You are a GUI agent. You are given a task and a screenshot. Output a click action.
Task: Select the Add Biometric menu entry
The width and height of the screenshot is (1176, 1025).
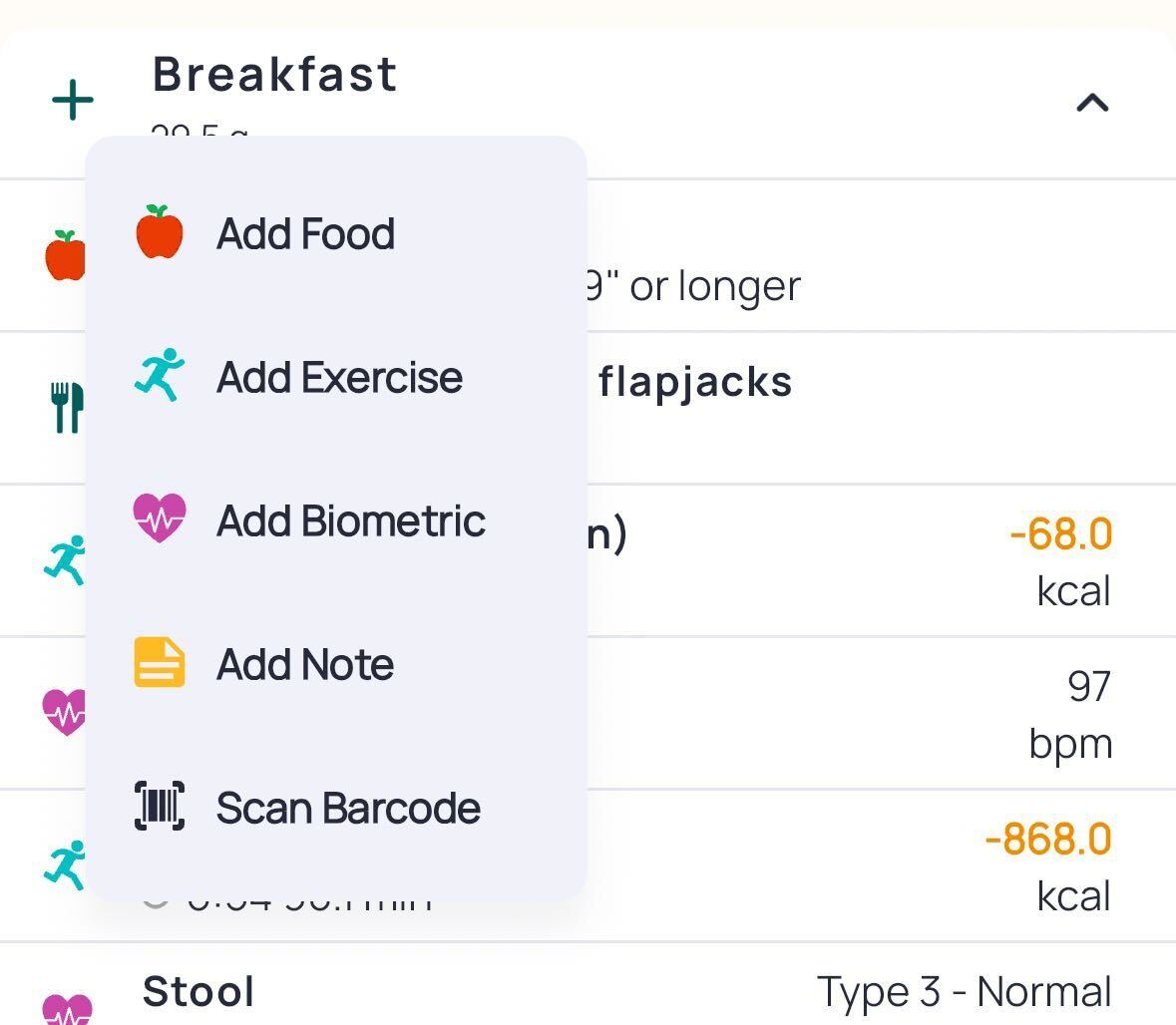pyautogui.click(x=350, y=521)
